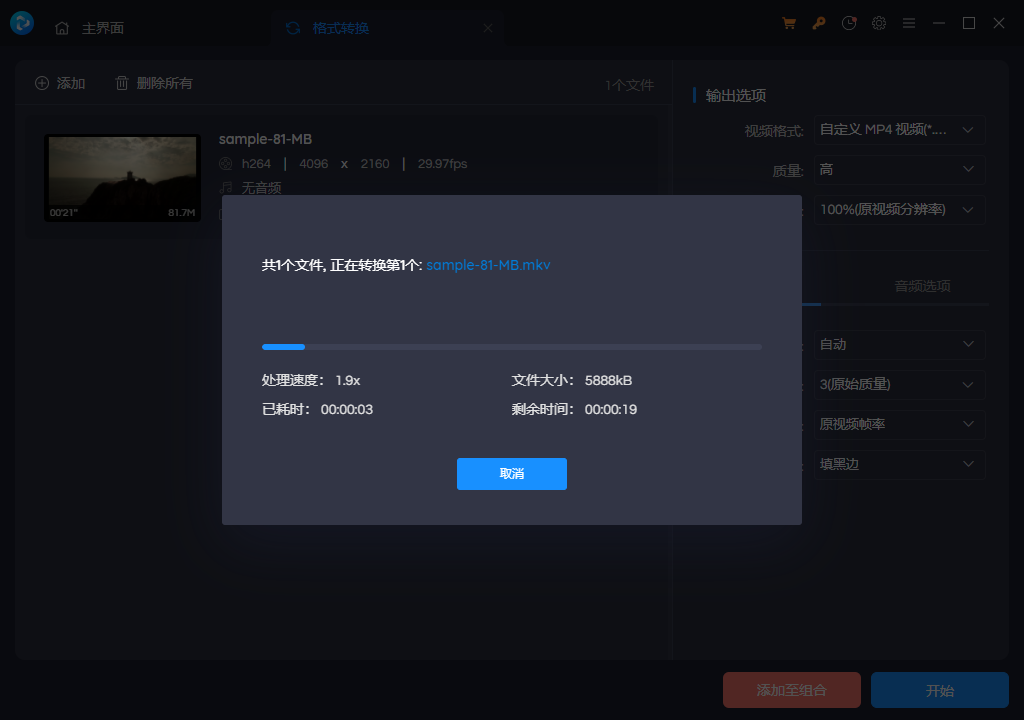Click the conversion progress bar
The width and height of the screenshot is (1024, 720).
511,346
